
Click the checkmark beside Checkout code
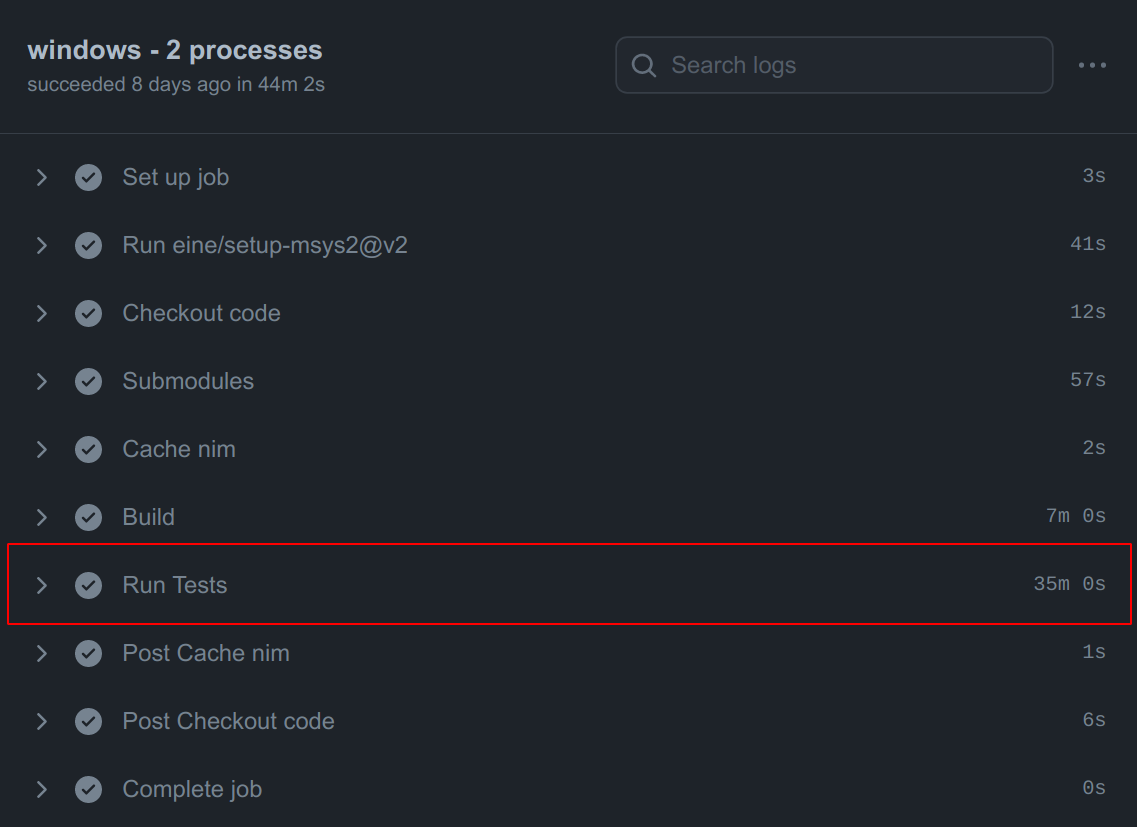pos(88,313)
